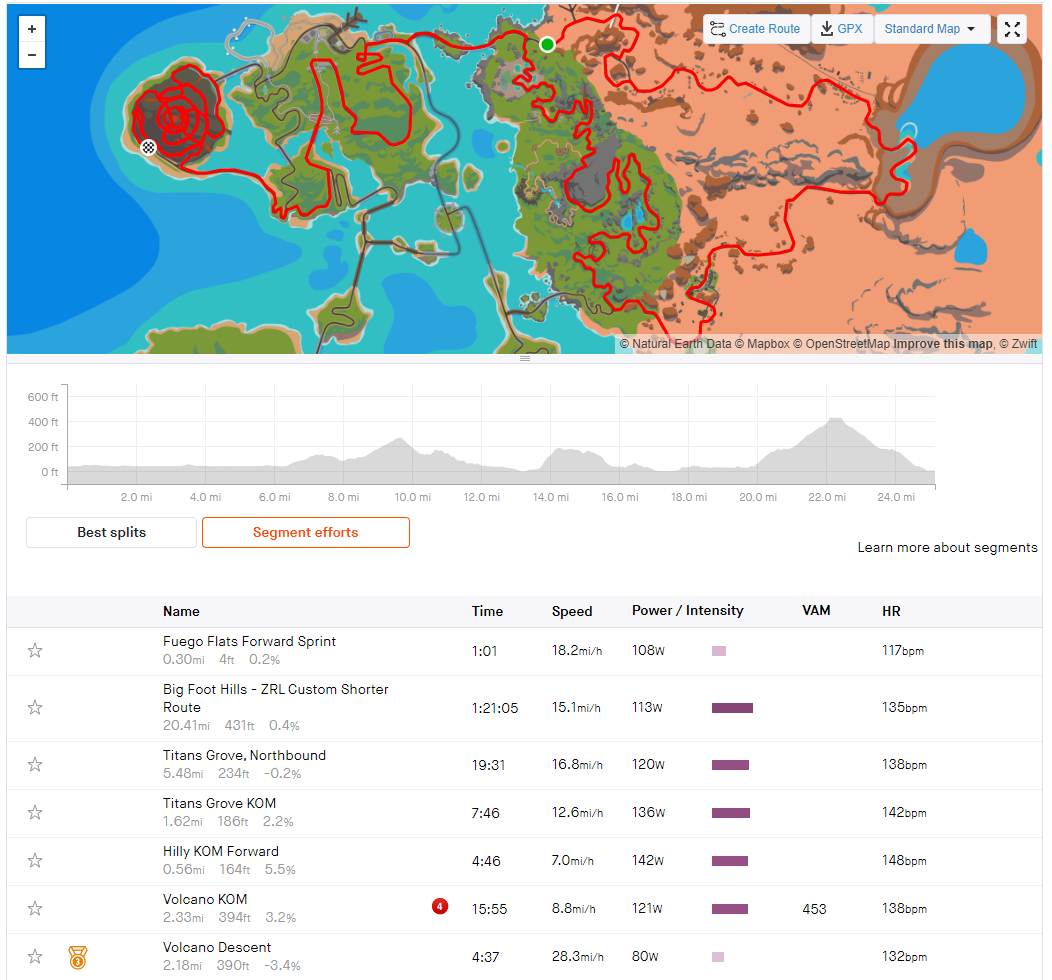Click the 28.3mi/h speed value
Image resolution: width=1052 pixels, height=980 pixels.
coord(577,957)
